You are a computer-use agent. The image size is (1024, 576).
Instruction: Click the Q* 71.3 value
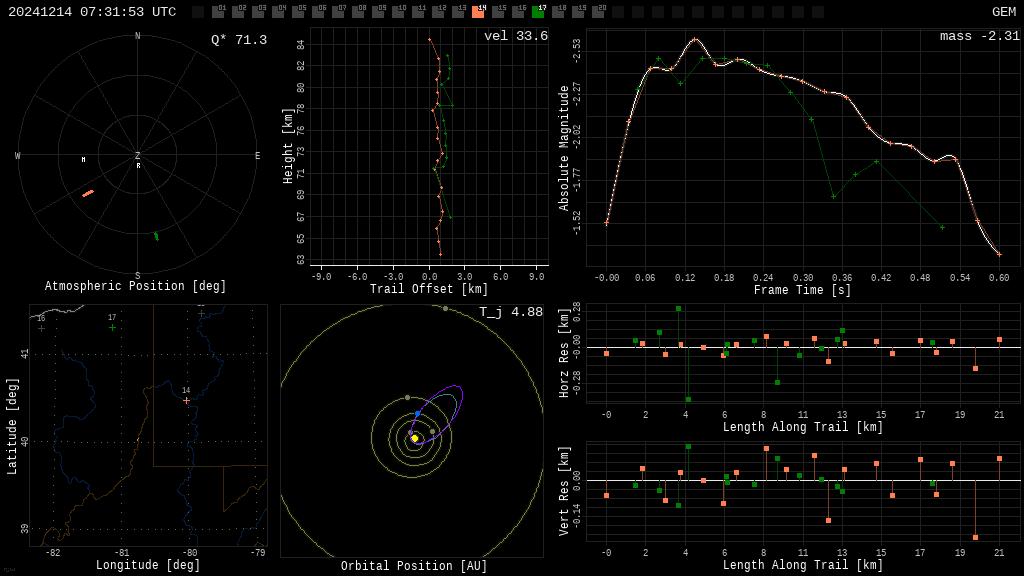tap(238, 40)
